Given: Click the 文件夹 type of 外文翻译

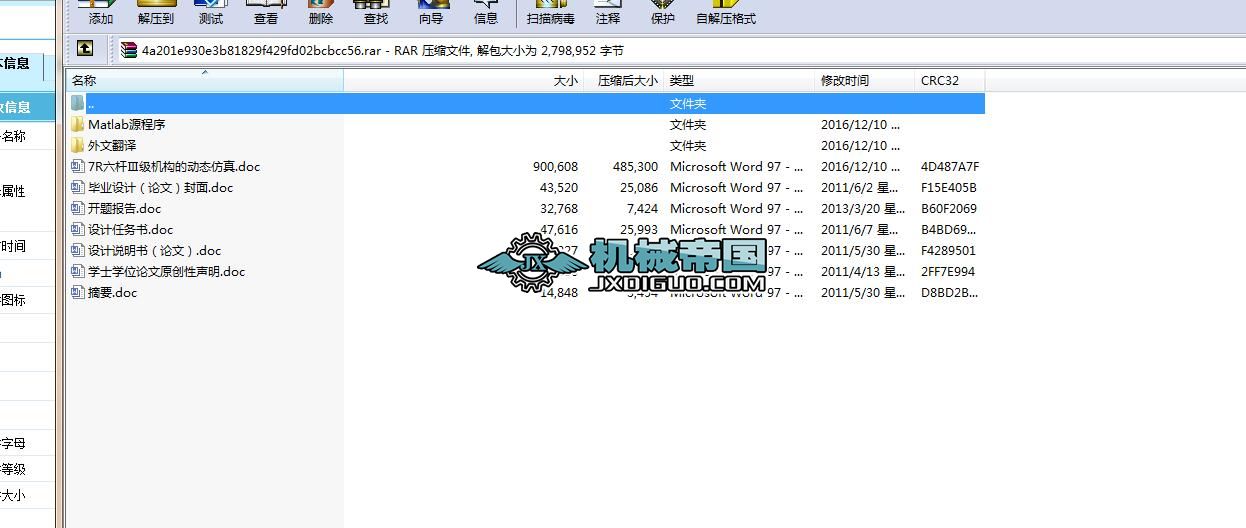Looking at the screenshot, I should [x=688, y=146].
